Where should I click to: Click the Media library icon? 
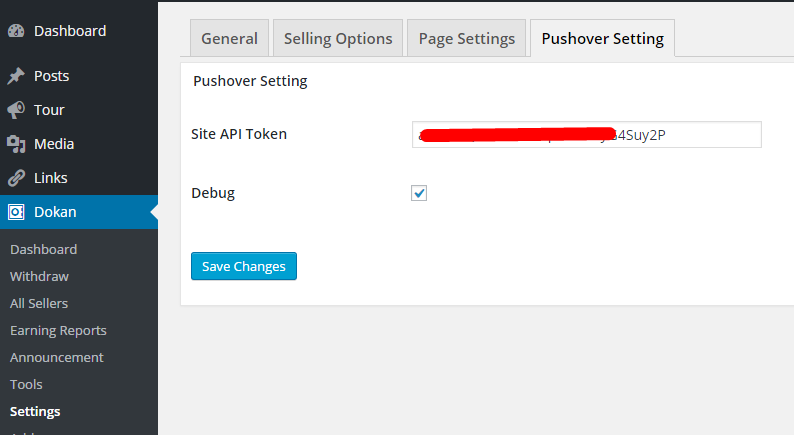tap(16, 144)
